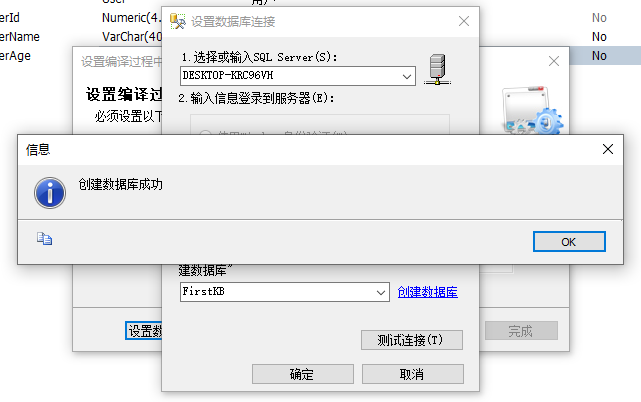
Task: Click the blue information icon
Action: point(50,193)
